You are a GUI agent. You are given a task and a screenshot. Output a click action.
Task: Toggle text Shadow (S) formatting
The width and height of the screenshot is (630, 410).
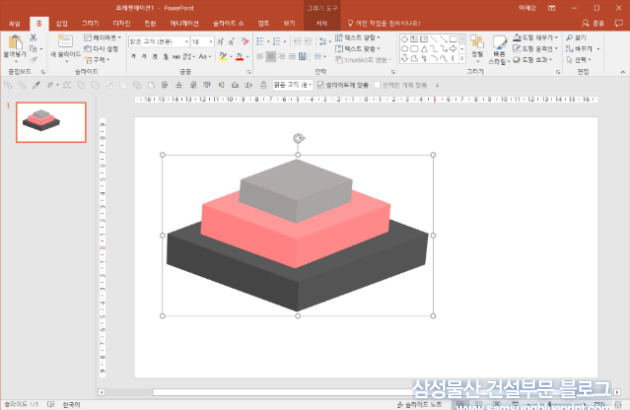(166, 57)
